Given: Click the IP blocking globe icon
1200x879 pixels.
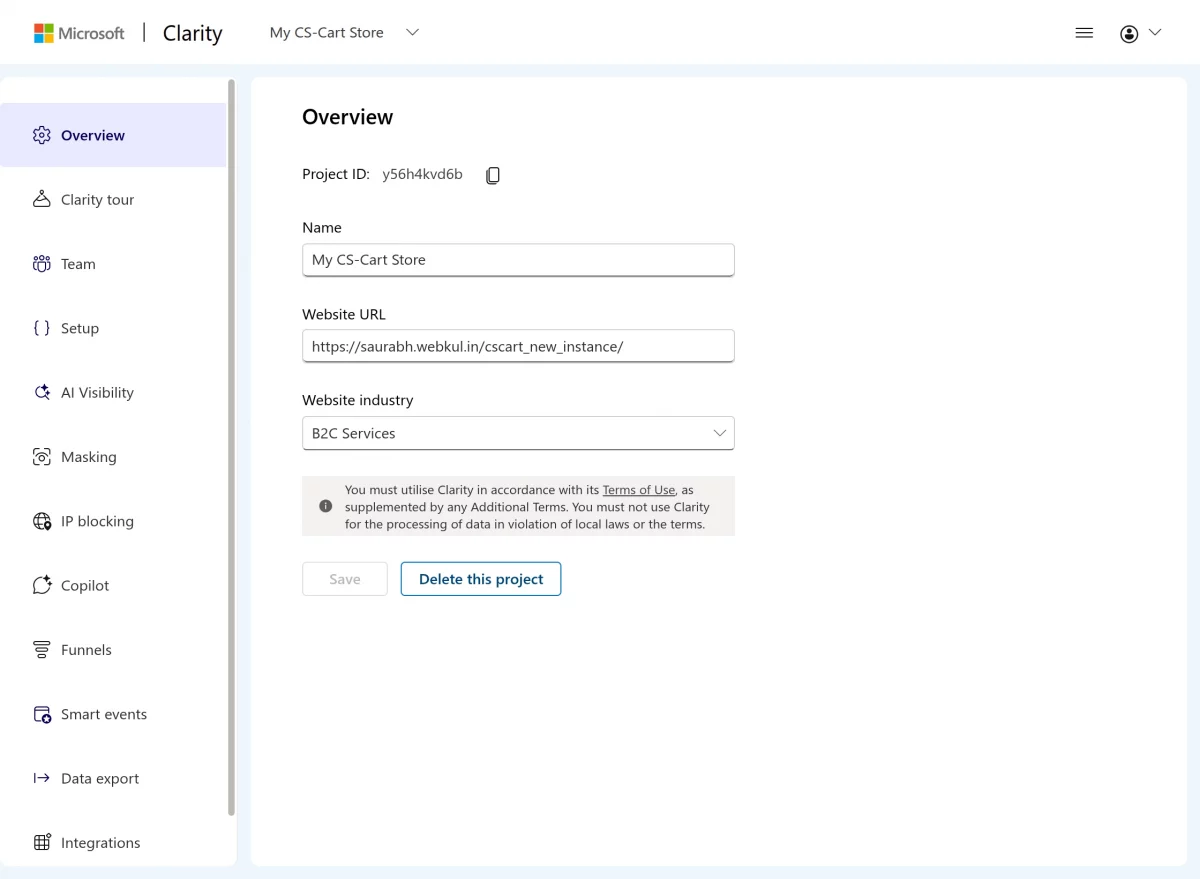Looking at the screenshot, I should tap(41, 521).
